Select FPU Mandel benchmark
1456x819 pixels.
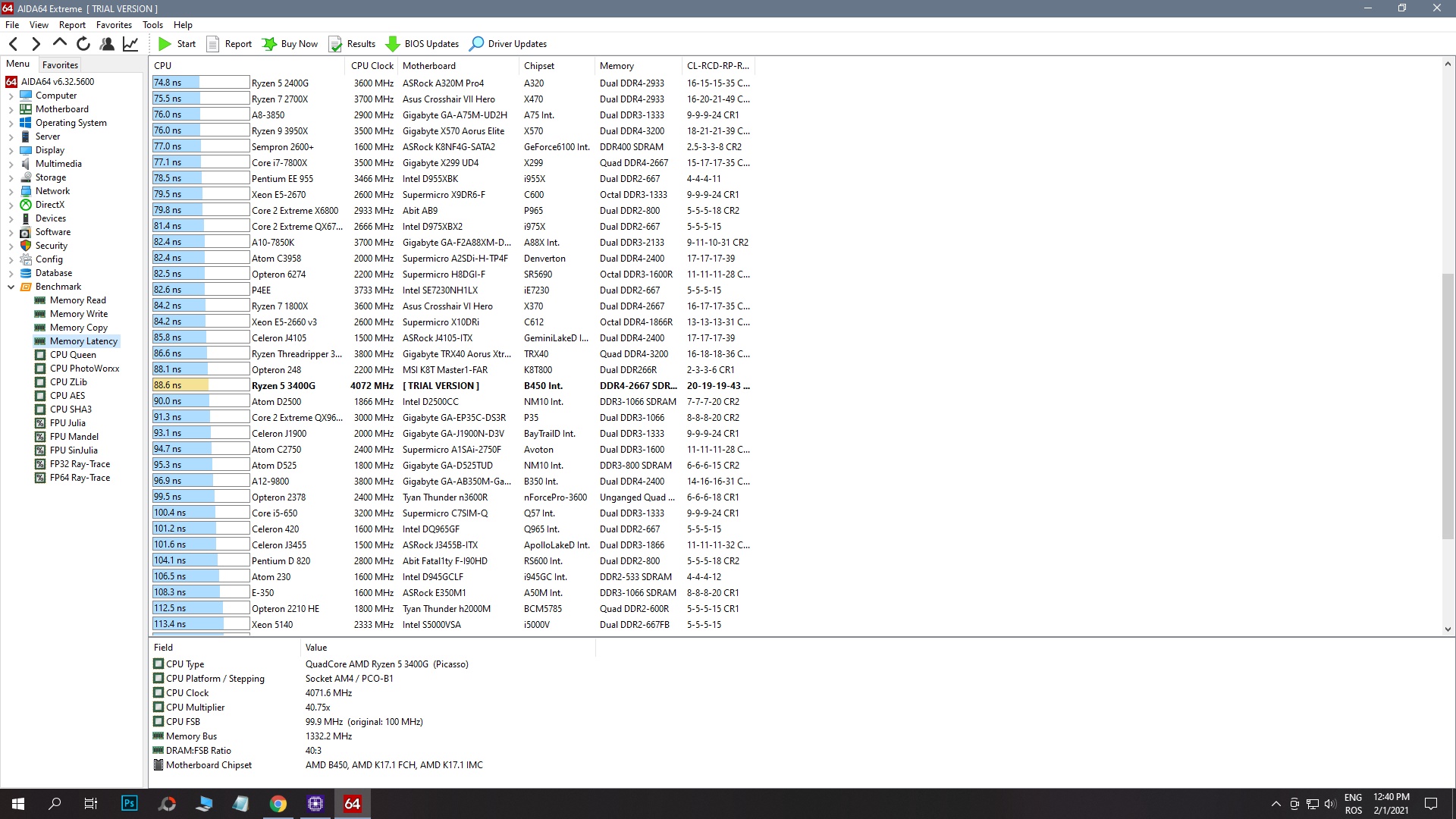click(x=74, y=437)
